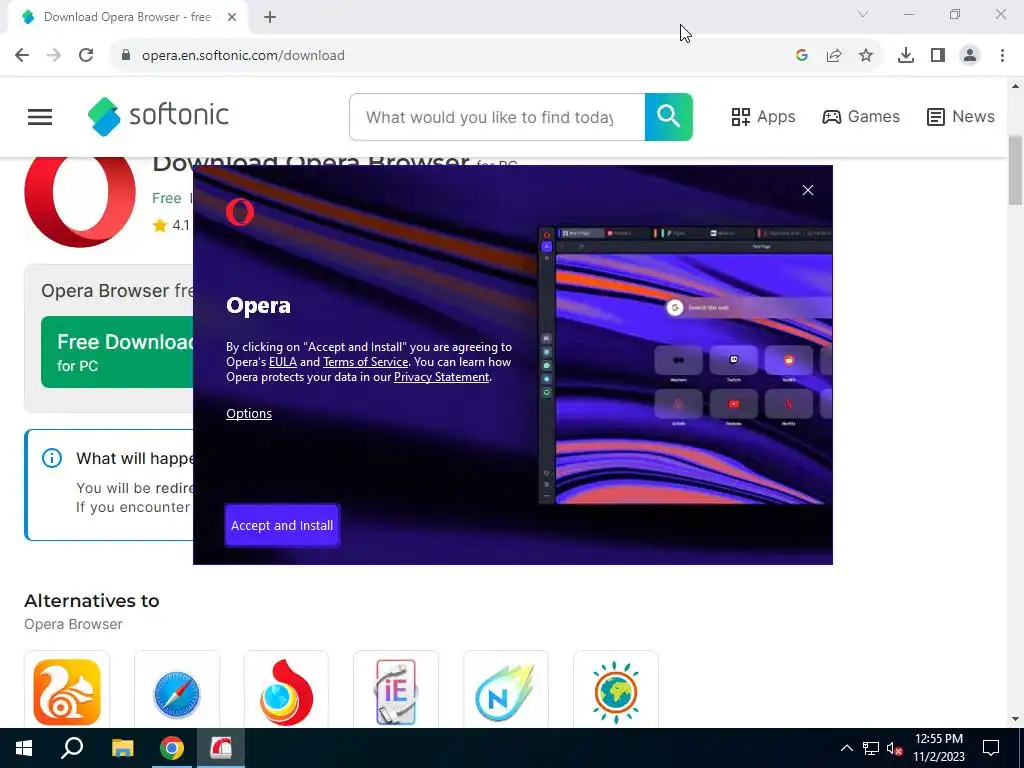Open Windows notification center
Screen dimensions: 1024x768
(x=991, y=748)
